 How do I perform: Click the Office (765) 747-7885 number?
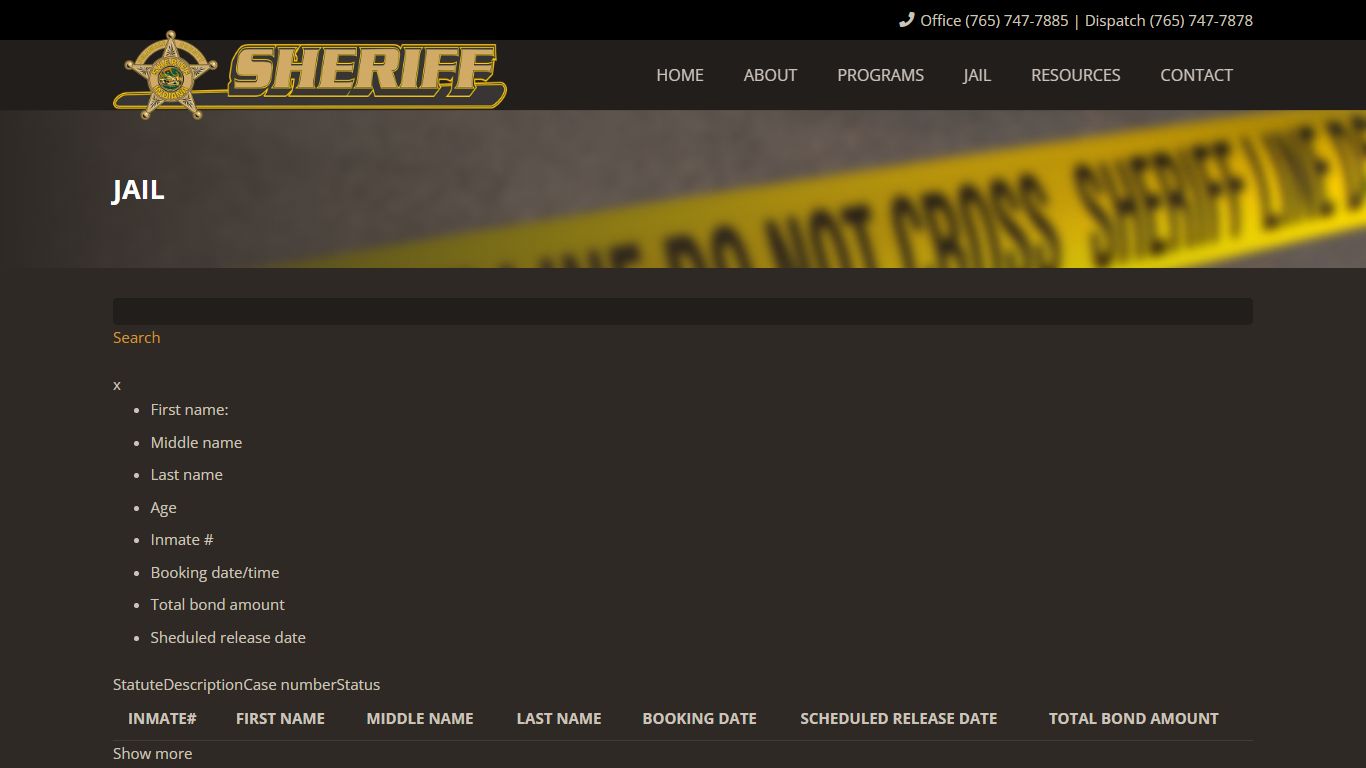point(994,20)
